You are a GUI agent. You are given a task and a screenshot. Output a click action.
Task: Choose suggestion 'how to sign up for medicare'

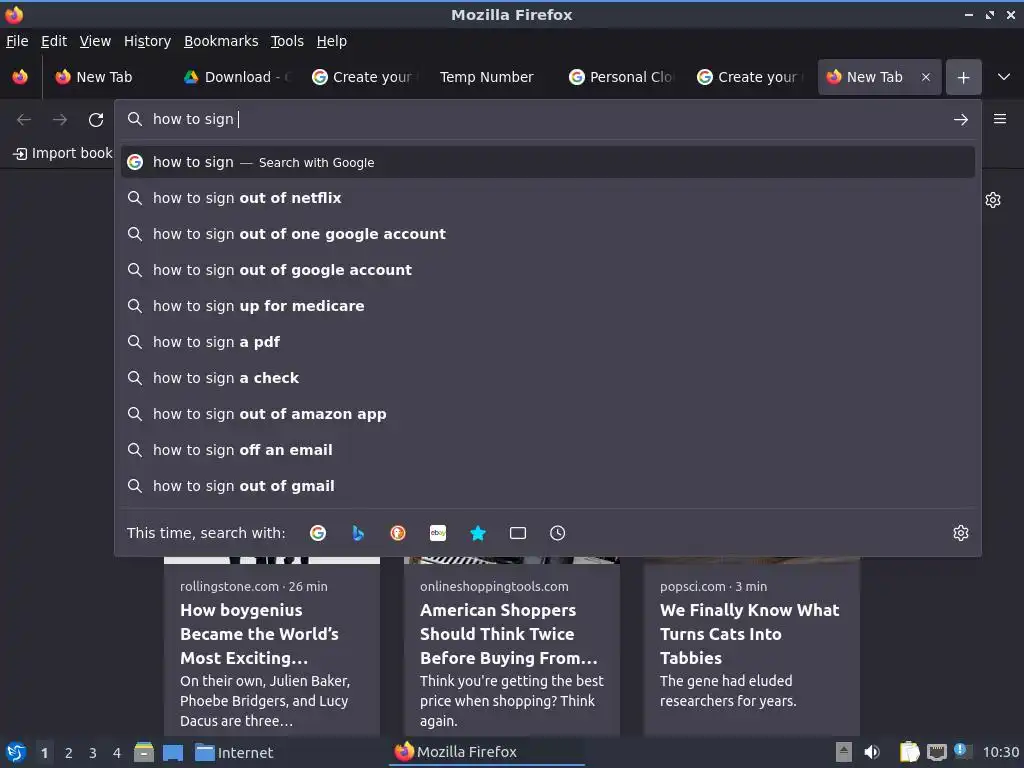(x=547, y=306)
